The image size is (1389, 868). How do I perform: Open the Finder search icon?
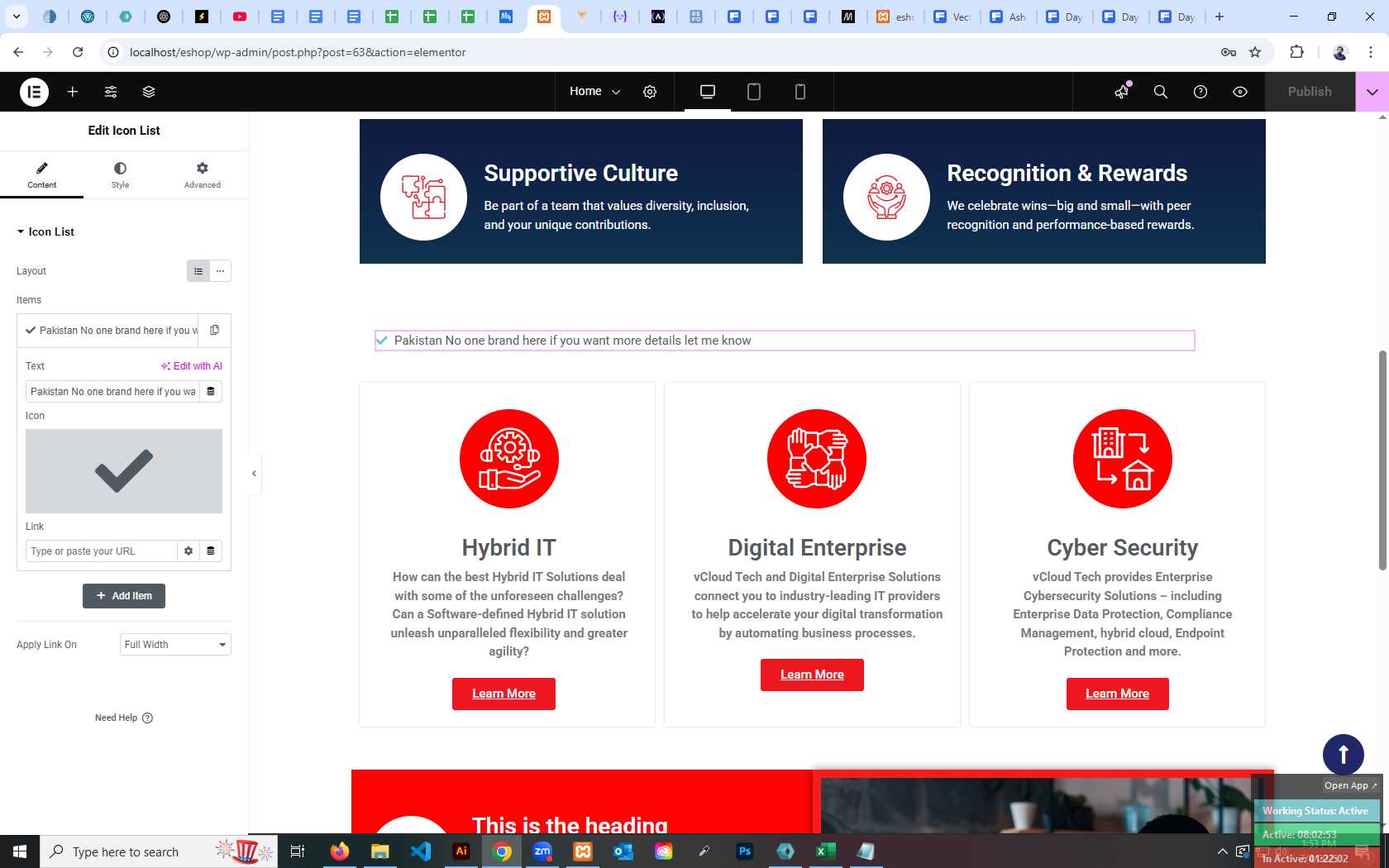coord(1161,92)
